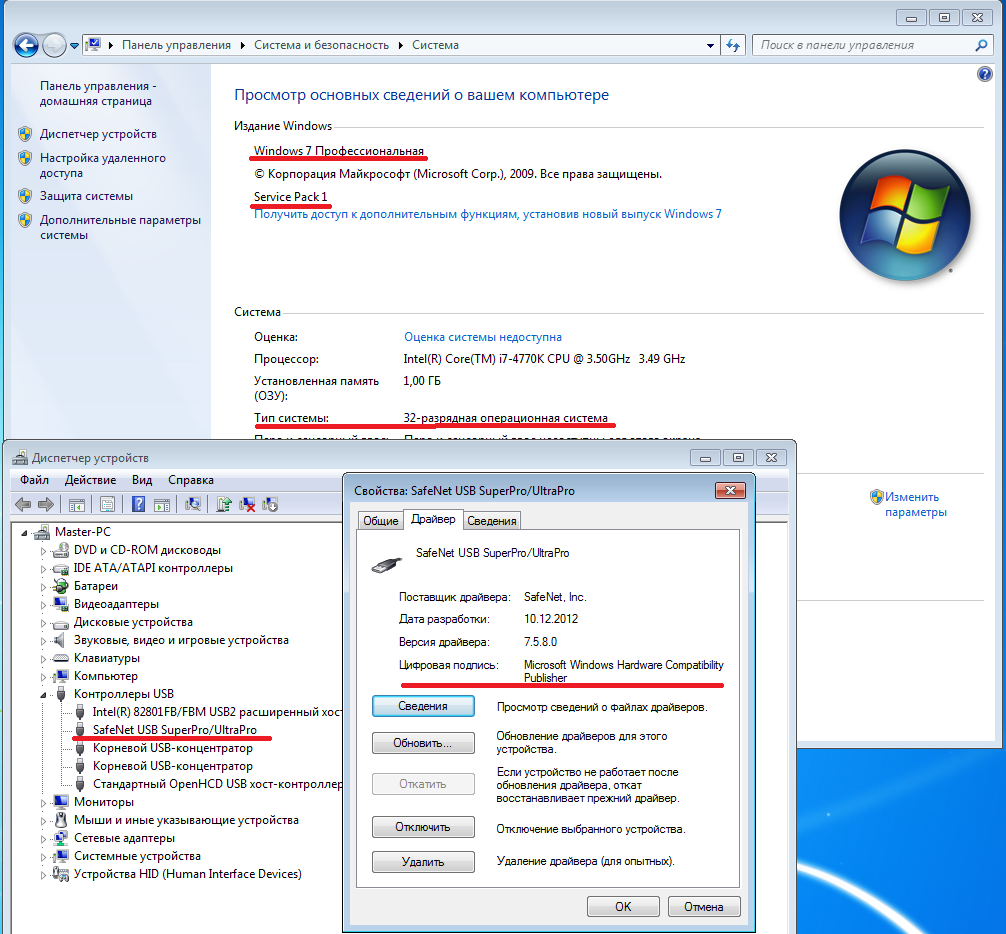Open the Файл menu in Device Manager
This screenshot has width=1006, height=934.
(34, 480)
